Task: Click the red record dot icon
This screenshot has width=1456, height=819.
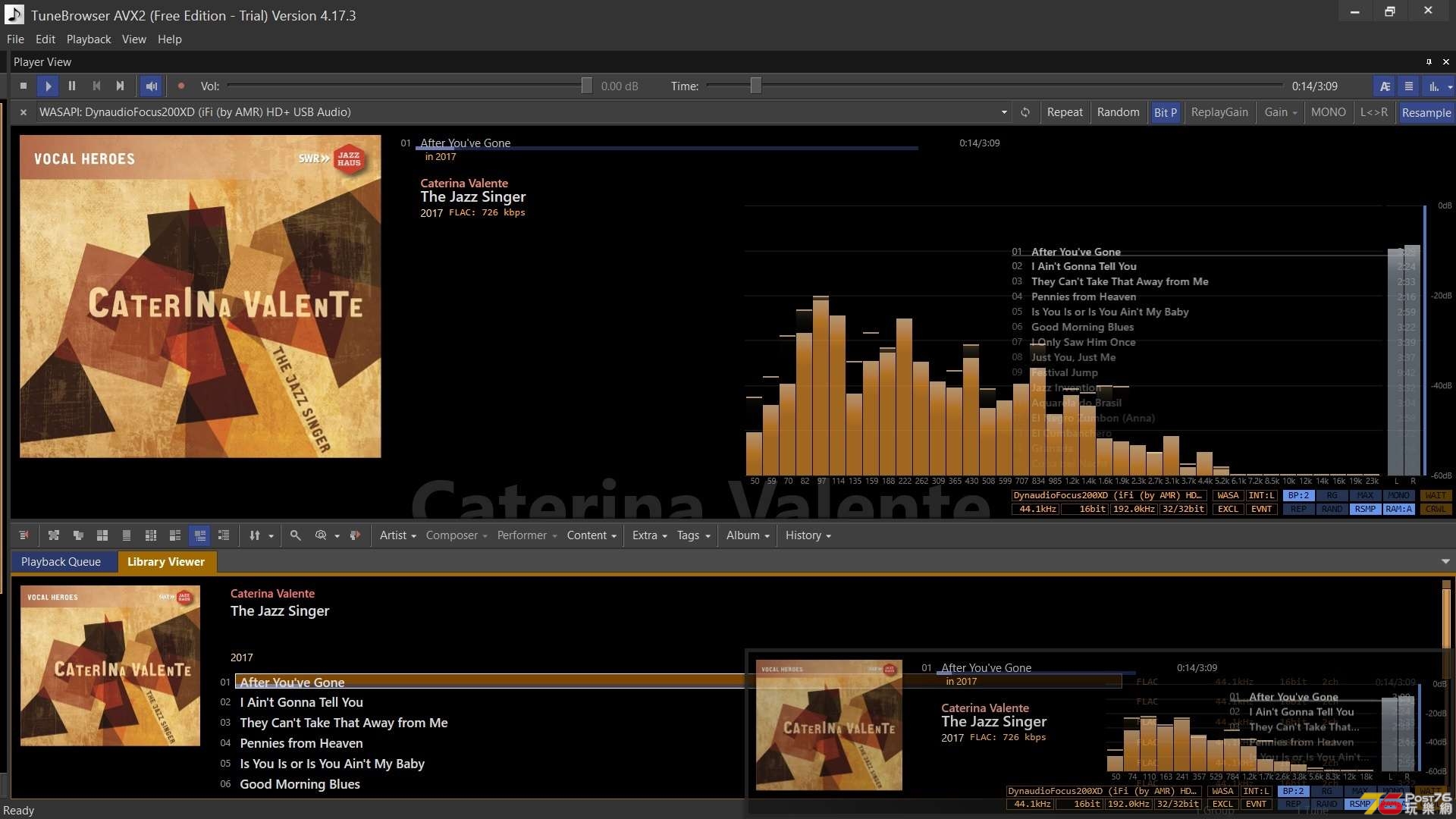Action: (181, 86)
